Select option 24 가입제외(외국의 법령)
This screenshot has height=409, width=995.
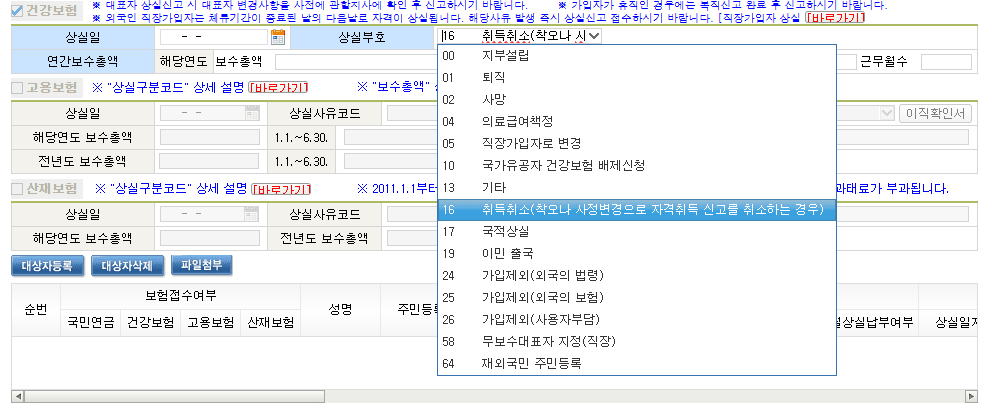637,276
